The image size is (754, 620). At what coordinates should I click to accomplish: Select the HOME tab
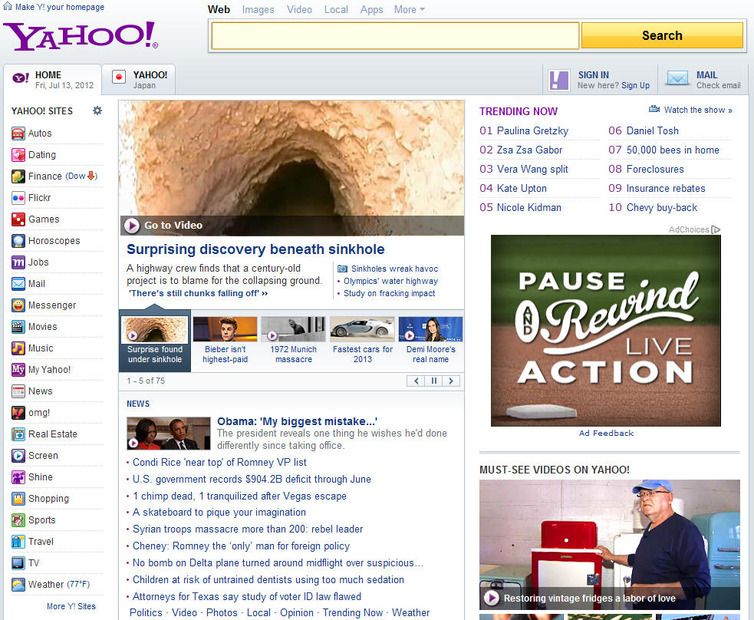pos(52,79)
